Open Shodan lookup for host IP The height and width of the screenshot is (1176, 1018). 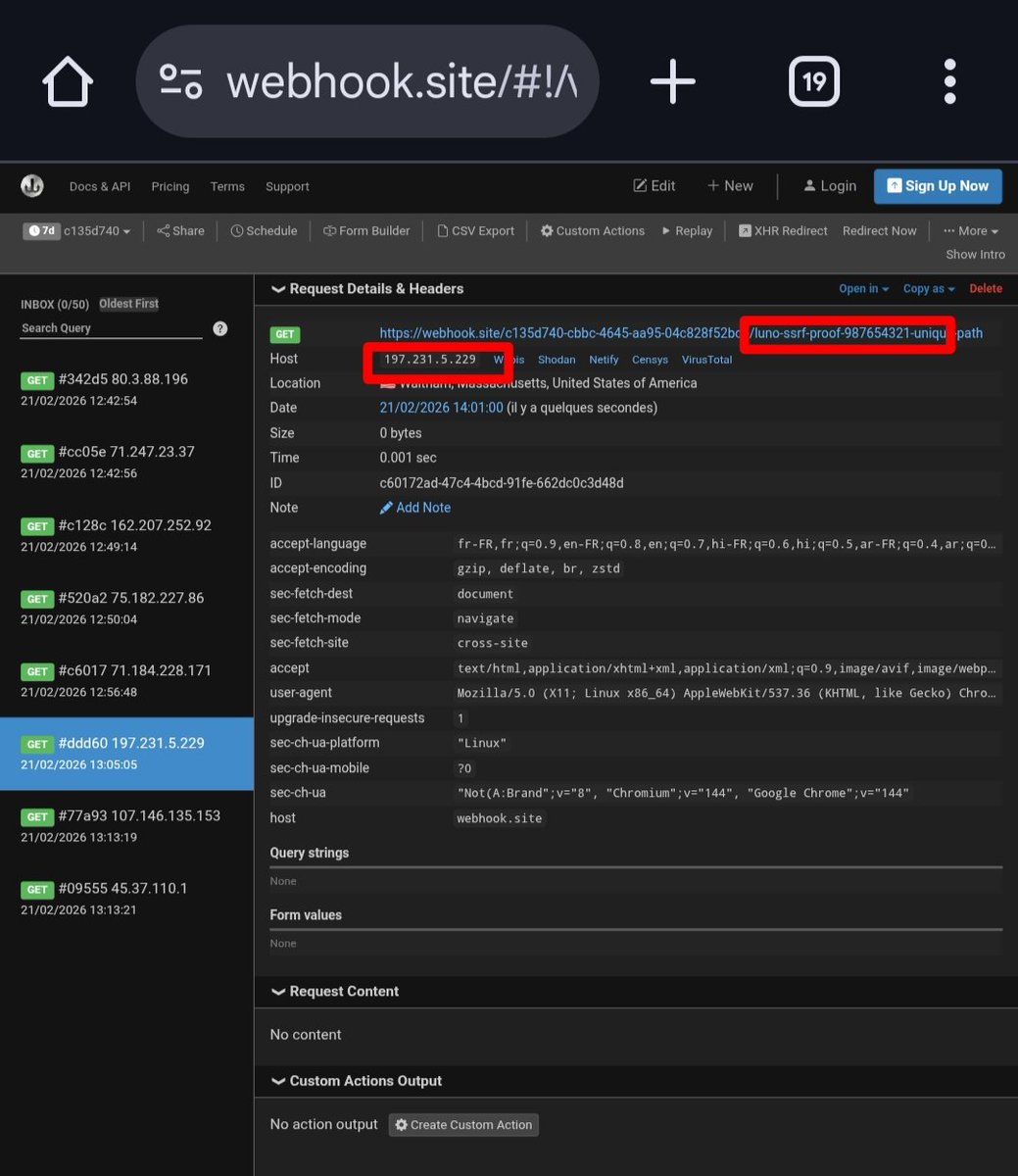pyautogui.click(x=557, y=360)
